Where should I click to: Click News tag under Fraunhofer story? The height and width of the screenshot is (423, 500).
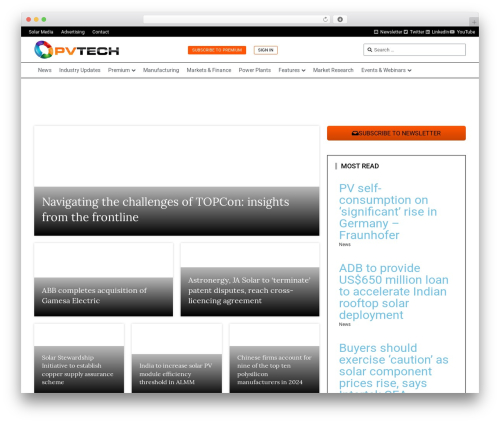(345, 244)
